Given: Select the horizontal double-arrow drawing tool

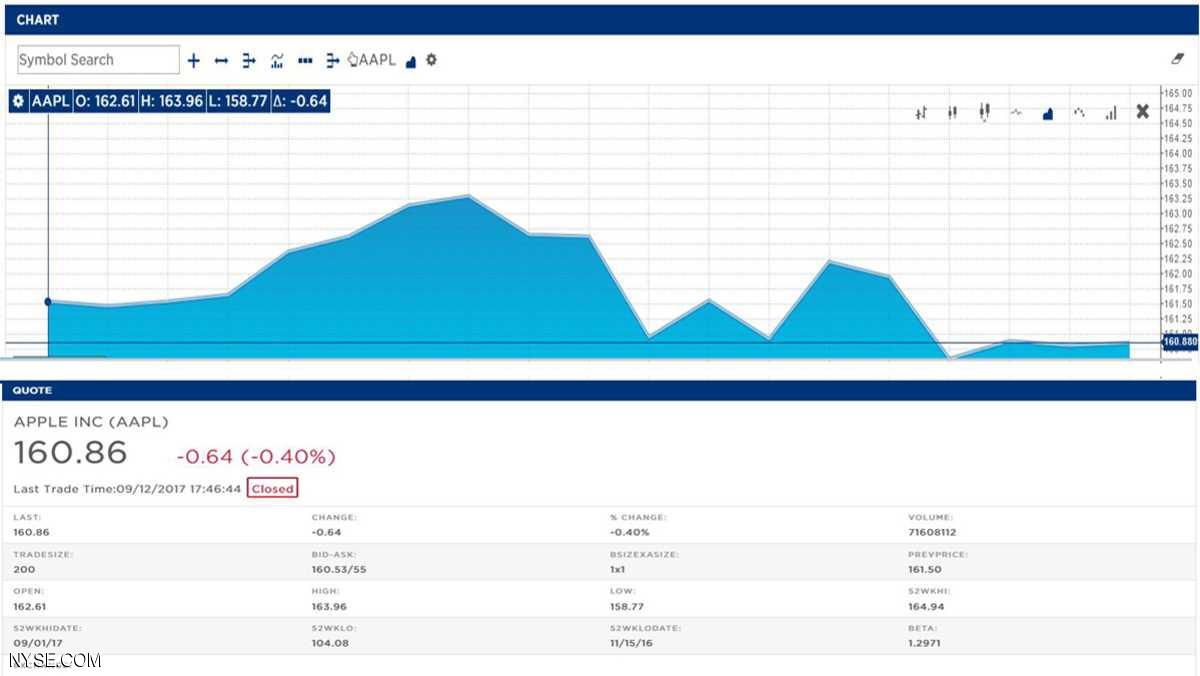Looking at the screenshot, I should pyautogui.click(x=222, y=61).
